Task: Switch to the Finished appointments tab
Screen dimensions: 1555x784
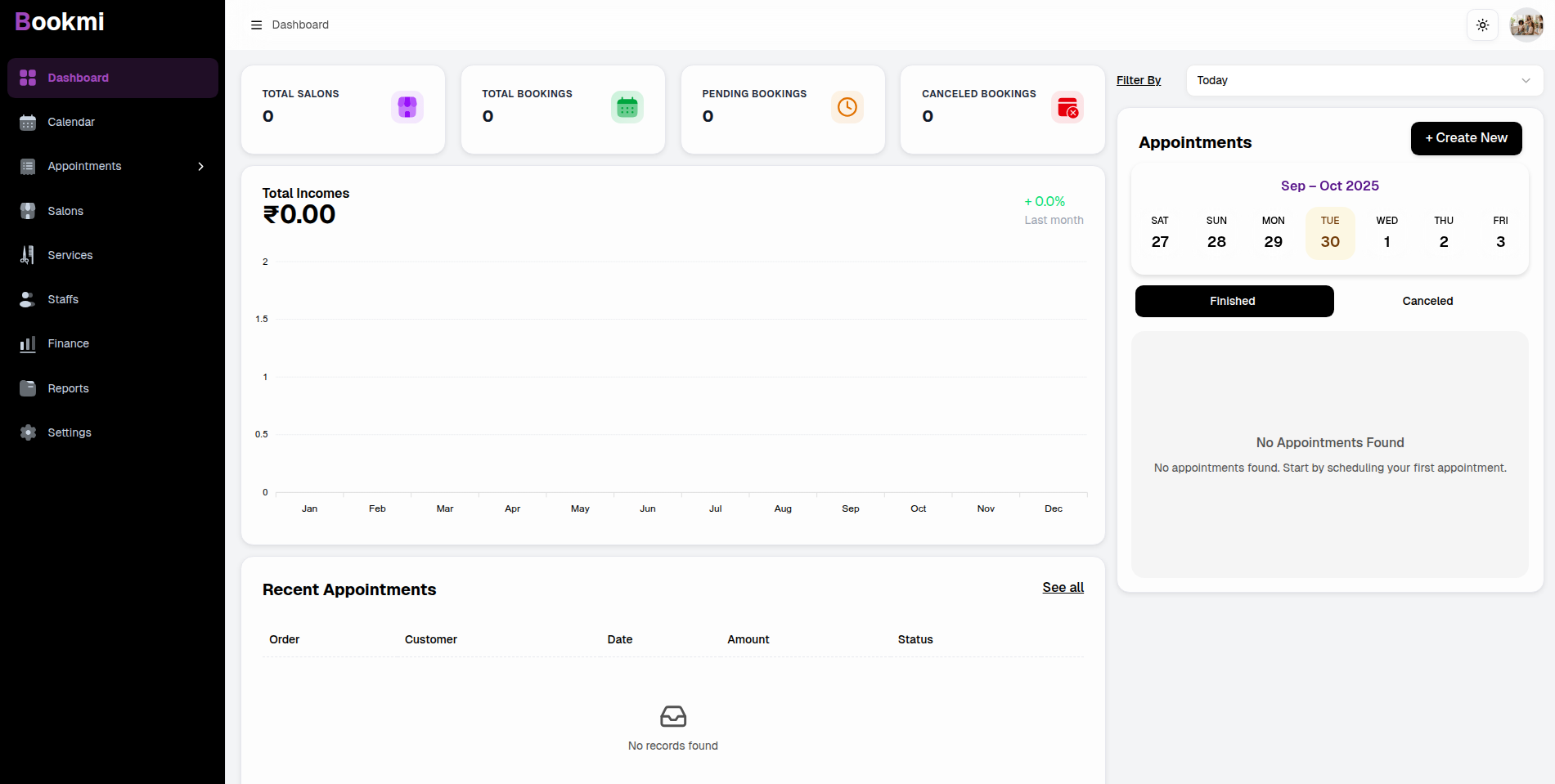Action: pyautogui.click(x=1234, y=301)
